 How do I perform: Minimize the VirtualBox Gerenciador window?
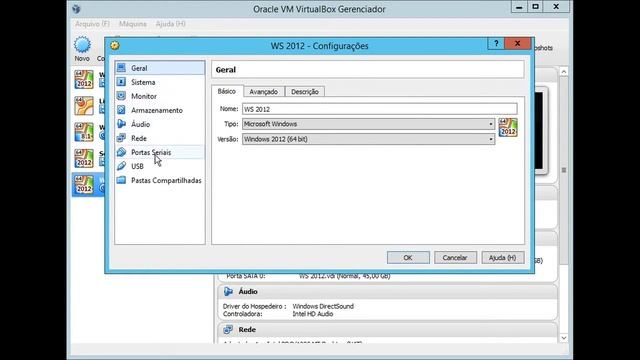(519, 7)
